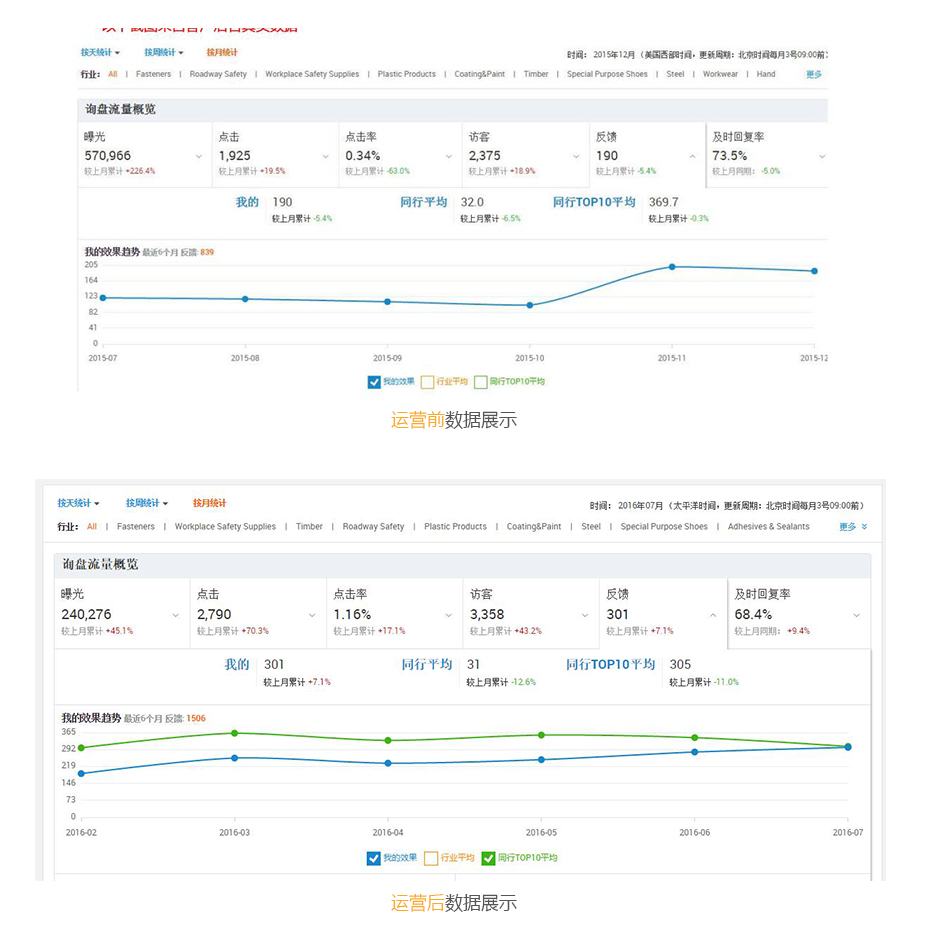Filter by Workwear industry
Screen dimensions: 925x952
720,74
